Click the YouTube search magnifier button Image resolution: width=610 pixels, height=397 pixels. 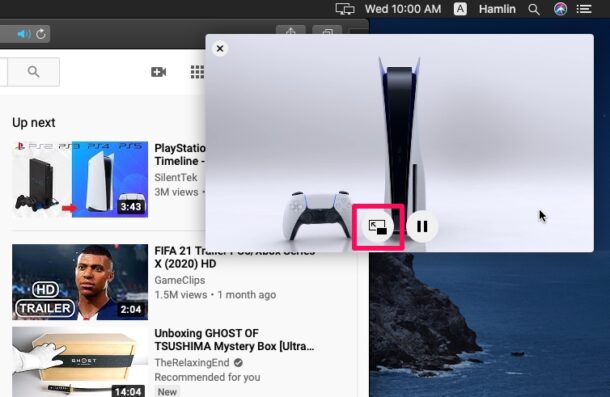coord(33,72)
